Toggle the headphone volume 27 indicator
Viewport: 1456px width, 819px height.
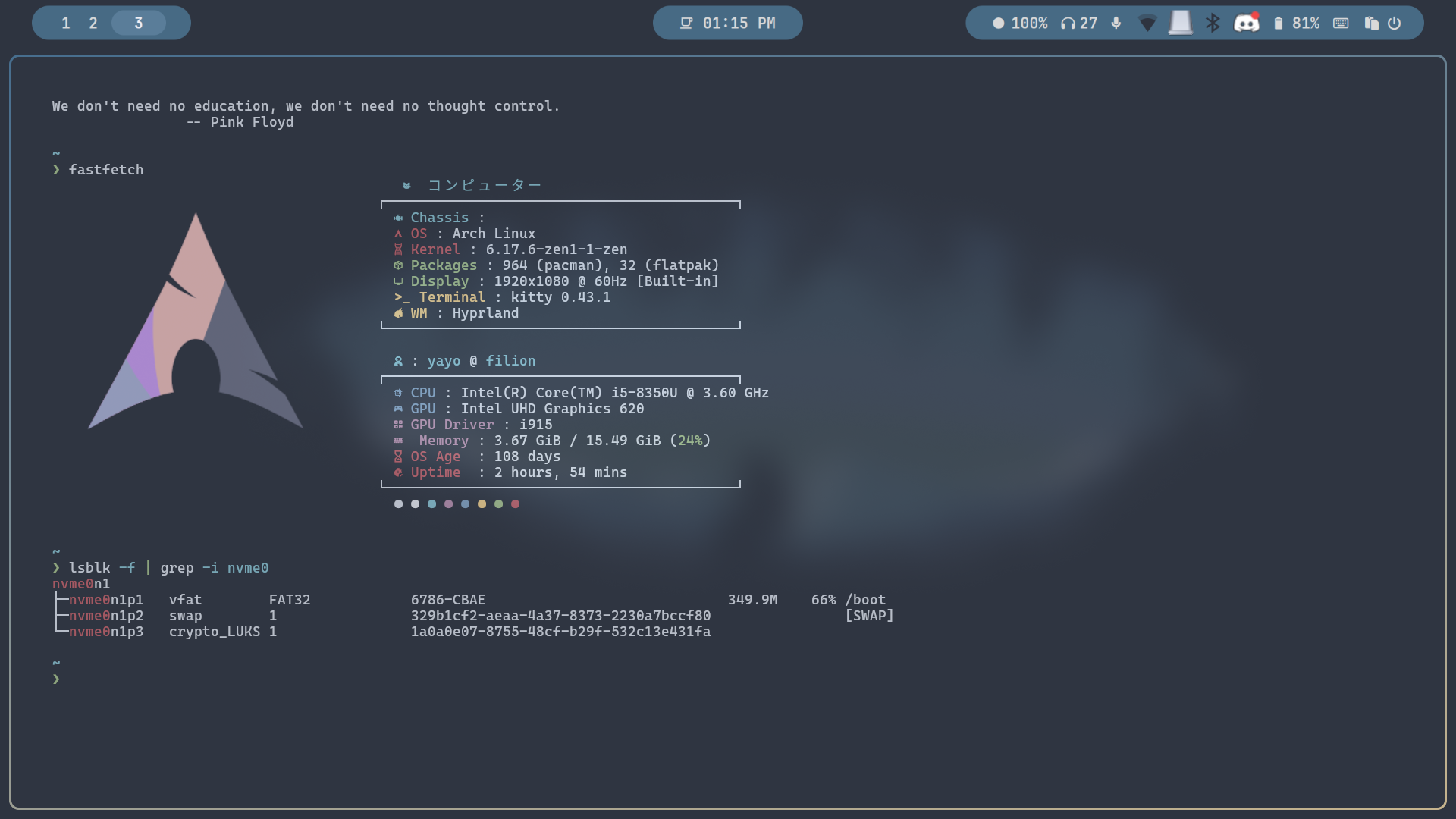1079,24
